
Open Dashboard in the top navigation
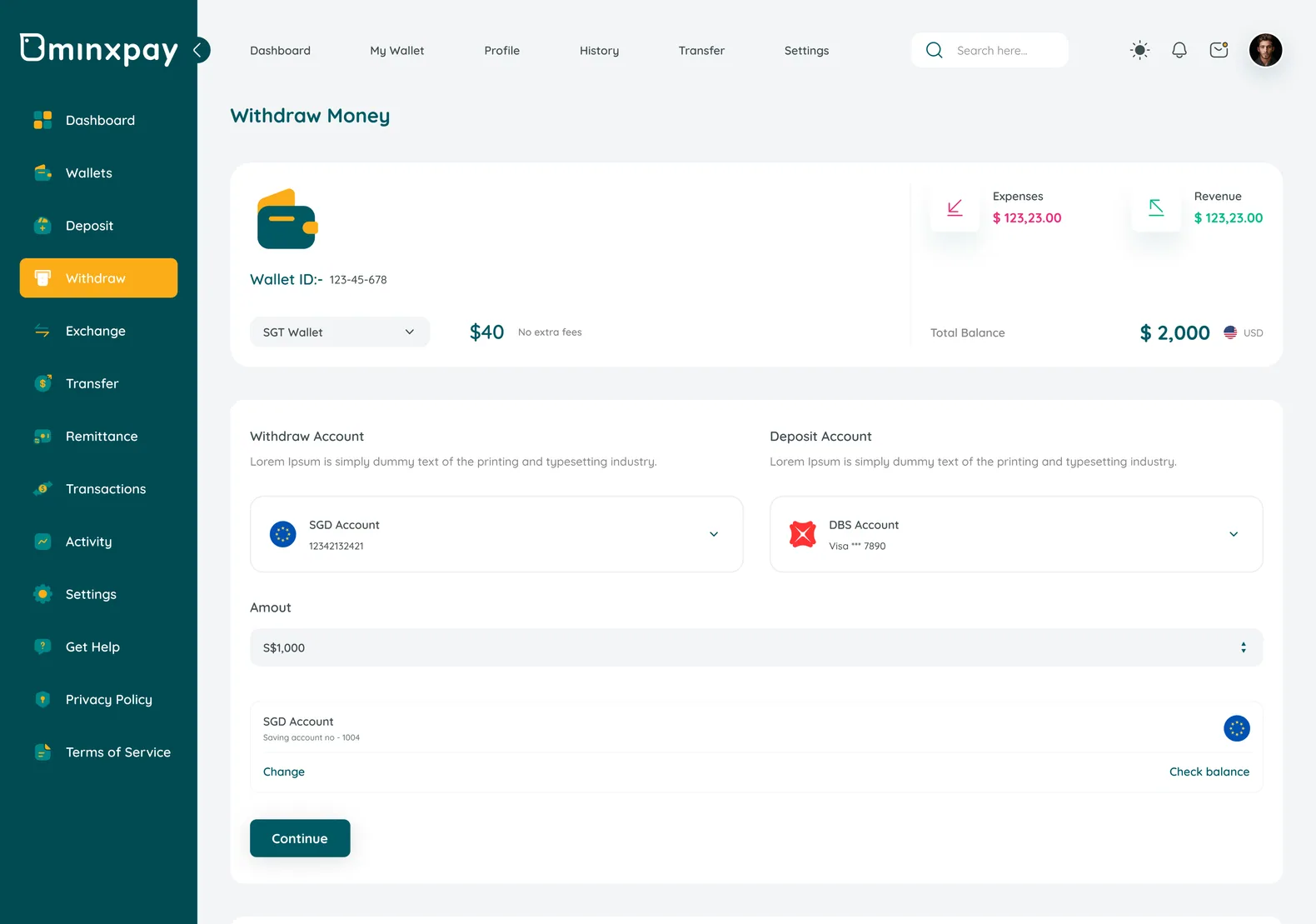point(280,51)
